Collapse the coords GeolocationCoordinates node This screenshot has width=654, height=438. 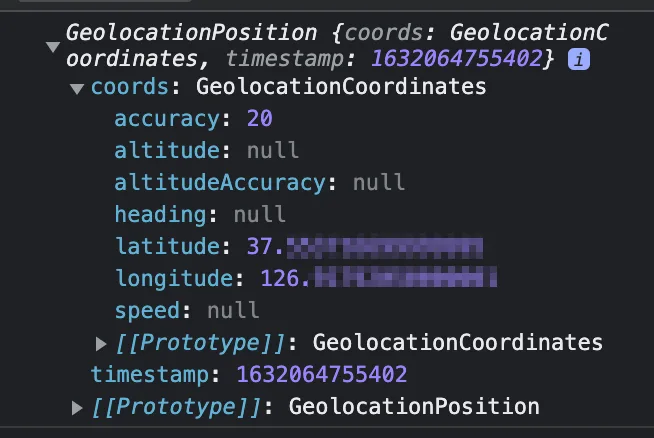click(77, 88)
